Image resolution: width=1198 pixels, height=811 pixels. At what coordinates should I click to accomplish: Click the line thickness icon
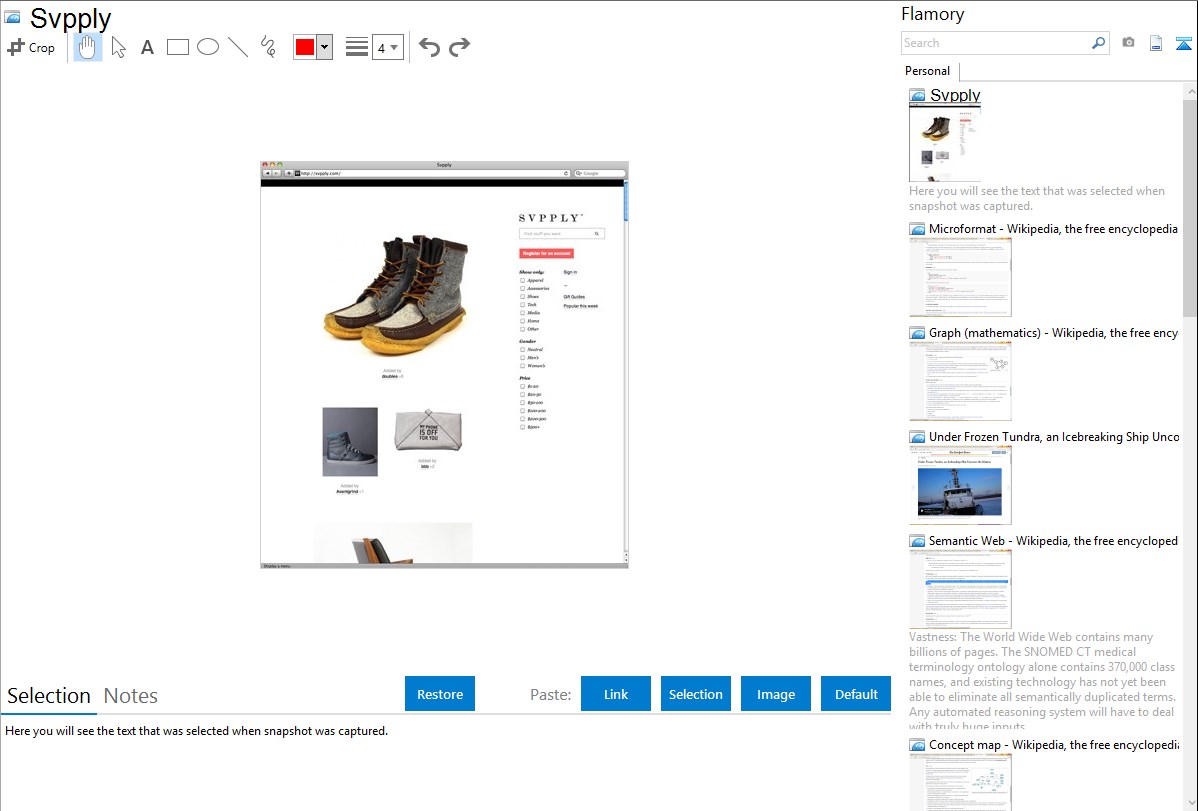(x=357, y=47)
